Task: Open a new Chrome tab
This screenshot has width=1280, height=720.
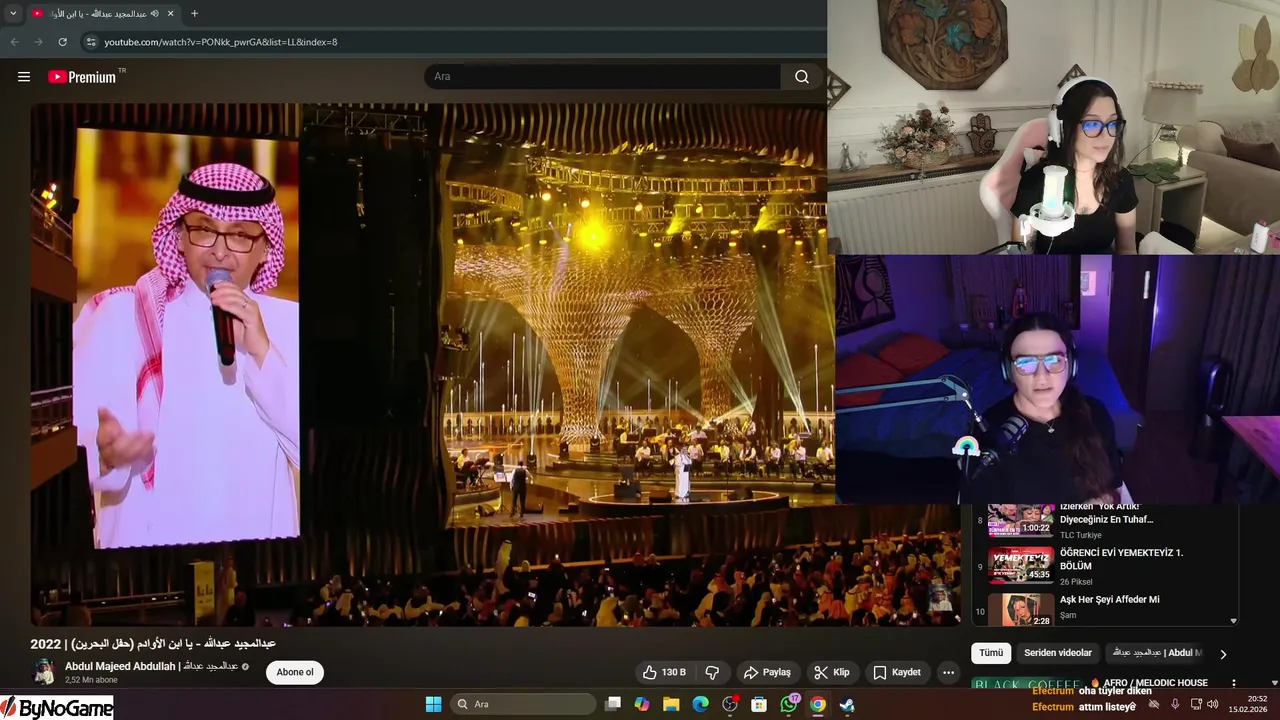Action: tap(194, 13)
